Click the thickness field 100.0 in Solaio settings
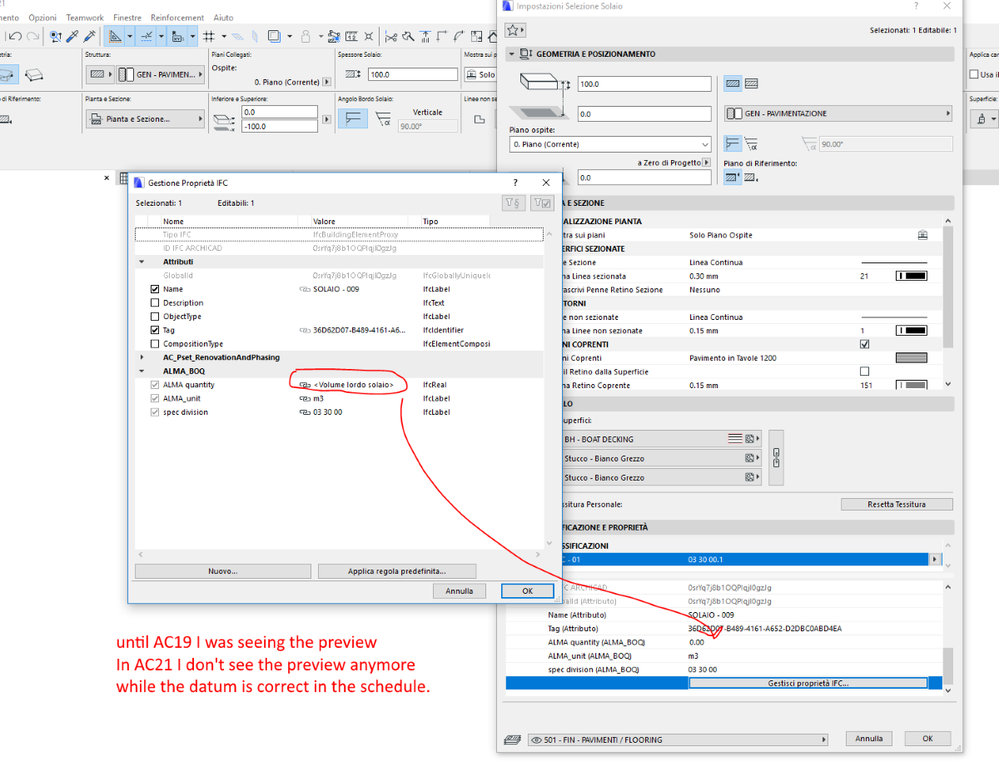999x773 pixels. click(644, 84)
